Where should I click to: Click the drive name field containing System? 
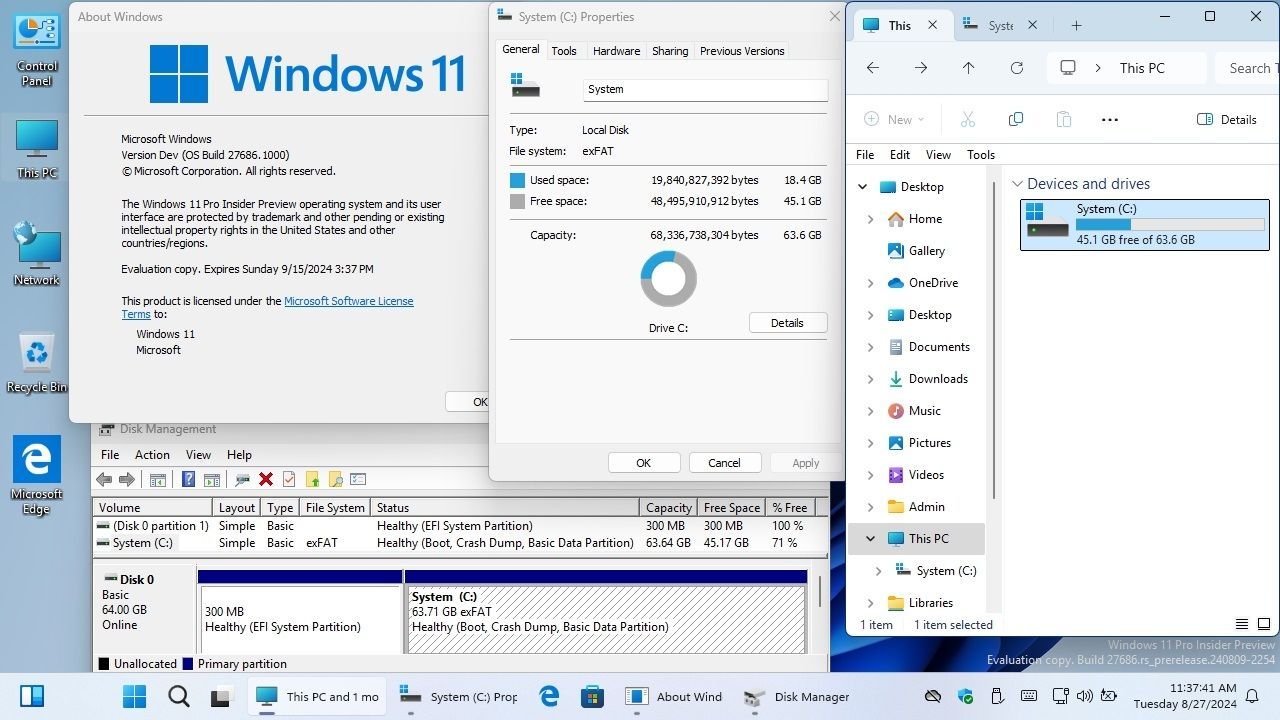705,90
